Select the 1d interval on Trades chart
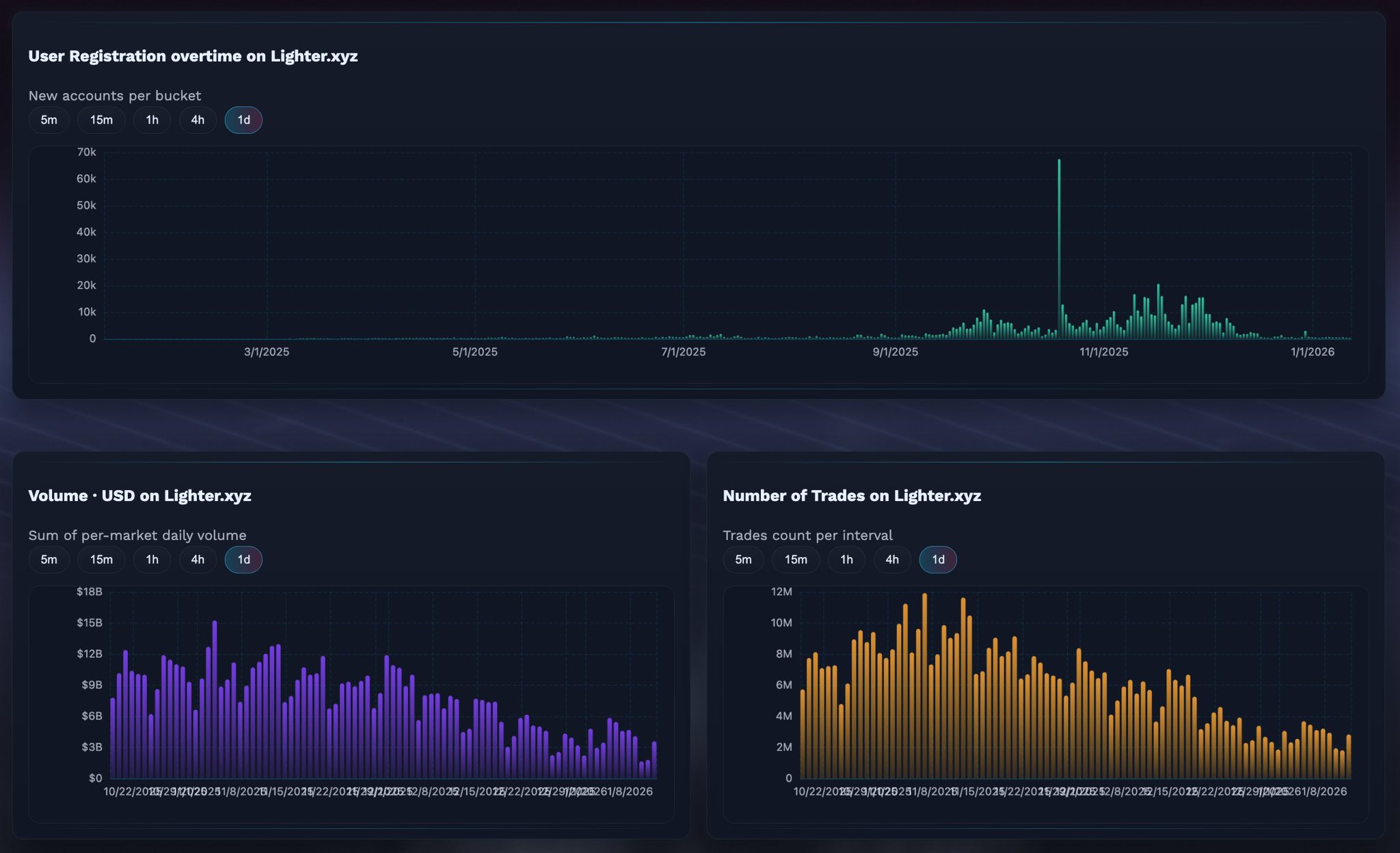This screenshot has width=1400, height=853. coord(937,559)
